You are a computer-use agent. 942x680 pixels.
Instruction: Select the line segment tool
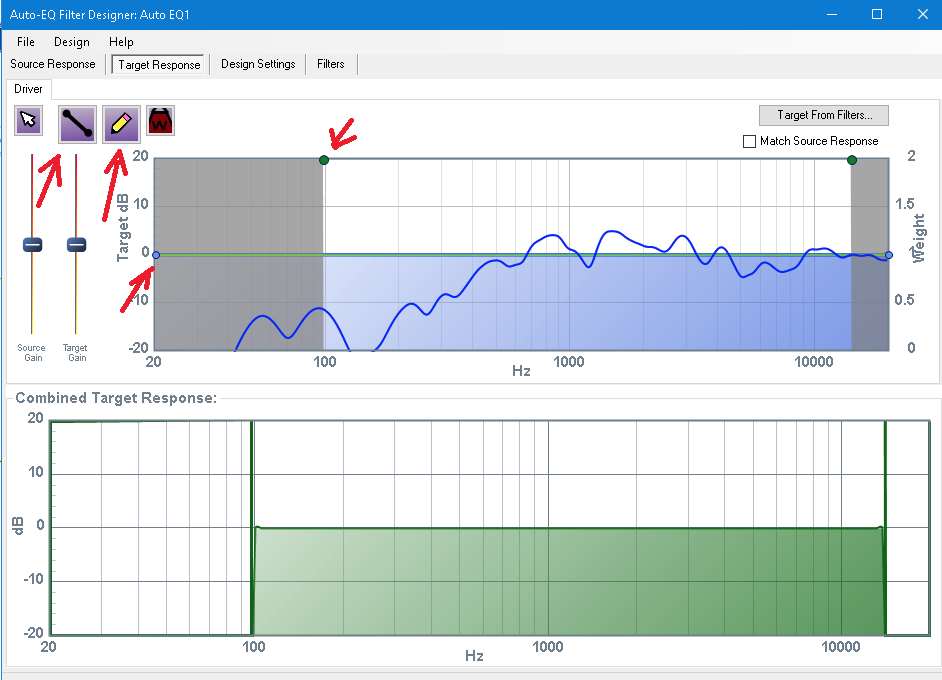coord(78,123)
